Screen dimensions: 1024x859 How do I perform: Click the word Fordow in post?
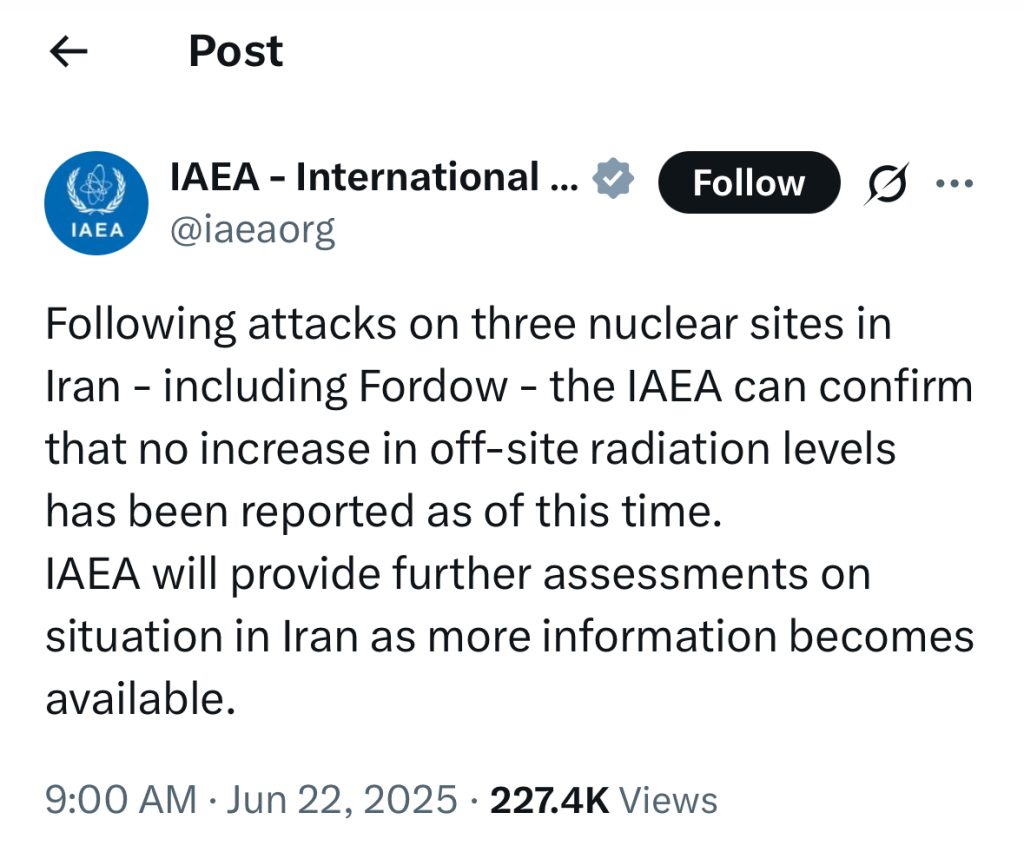pyautogui.click(x=433, y=386)
